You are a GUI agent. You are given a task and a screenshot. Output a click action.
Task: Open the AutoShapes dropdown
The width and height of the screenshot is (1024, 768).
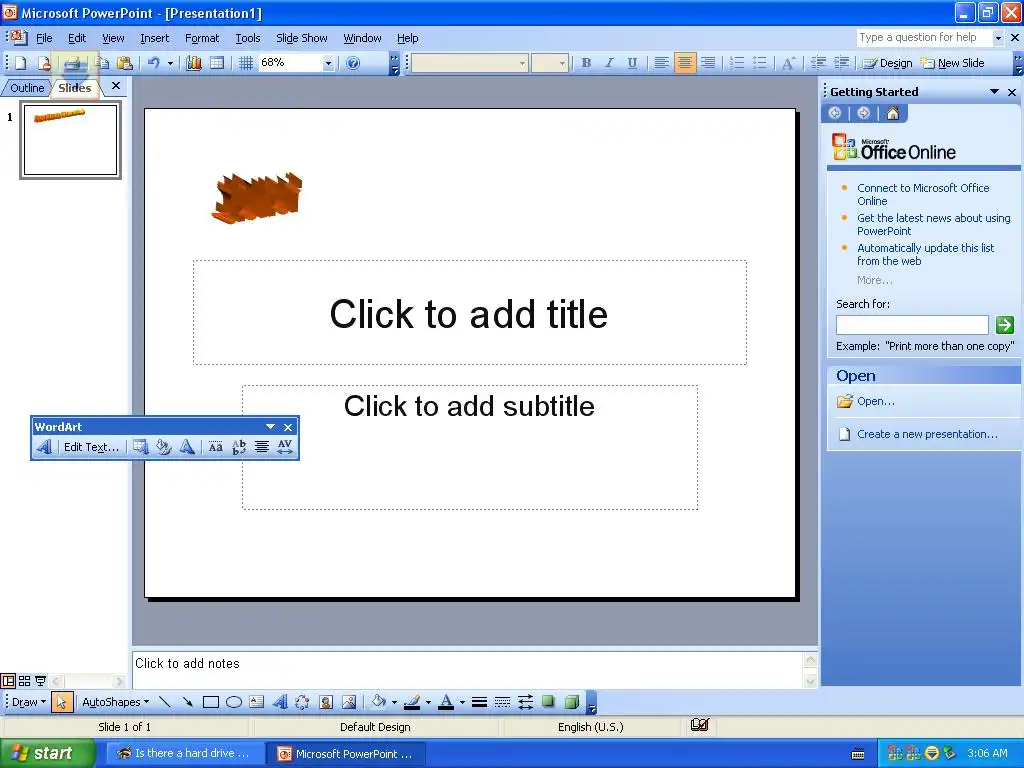116,702
